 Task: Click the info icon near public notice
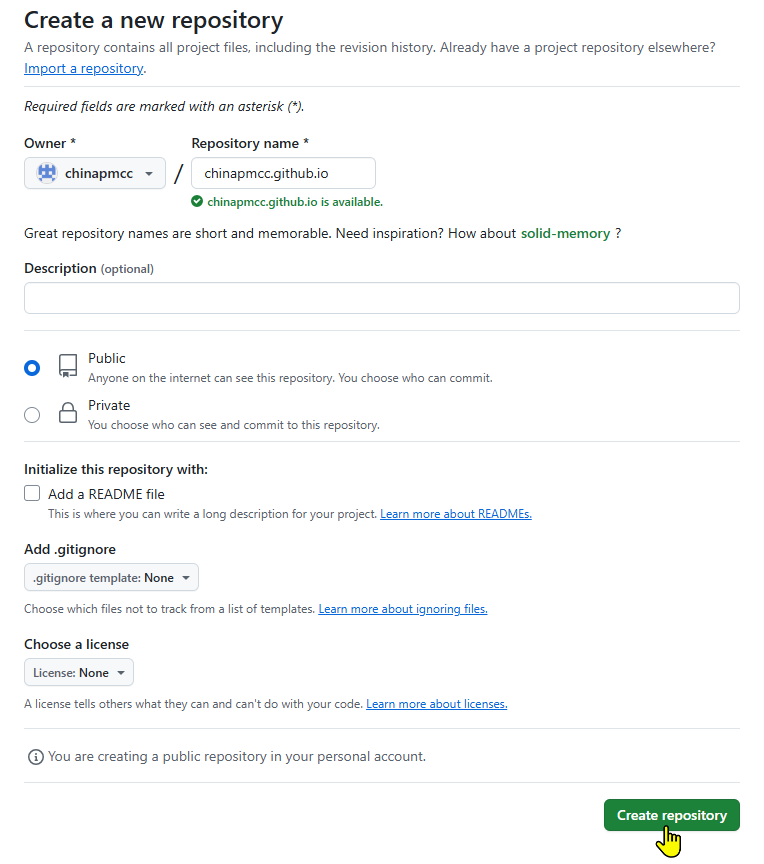(x=35, y=757)
